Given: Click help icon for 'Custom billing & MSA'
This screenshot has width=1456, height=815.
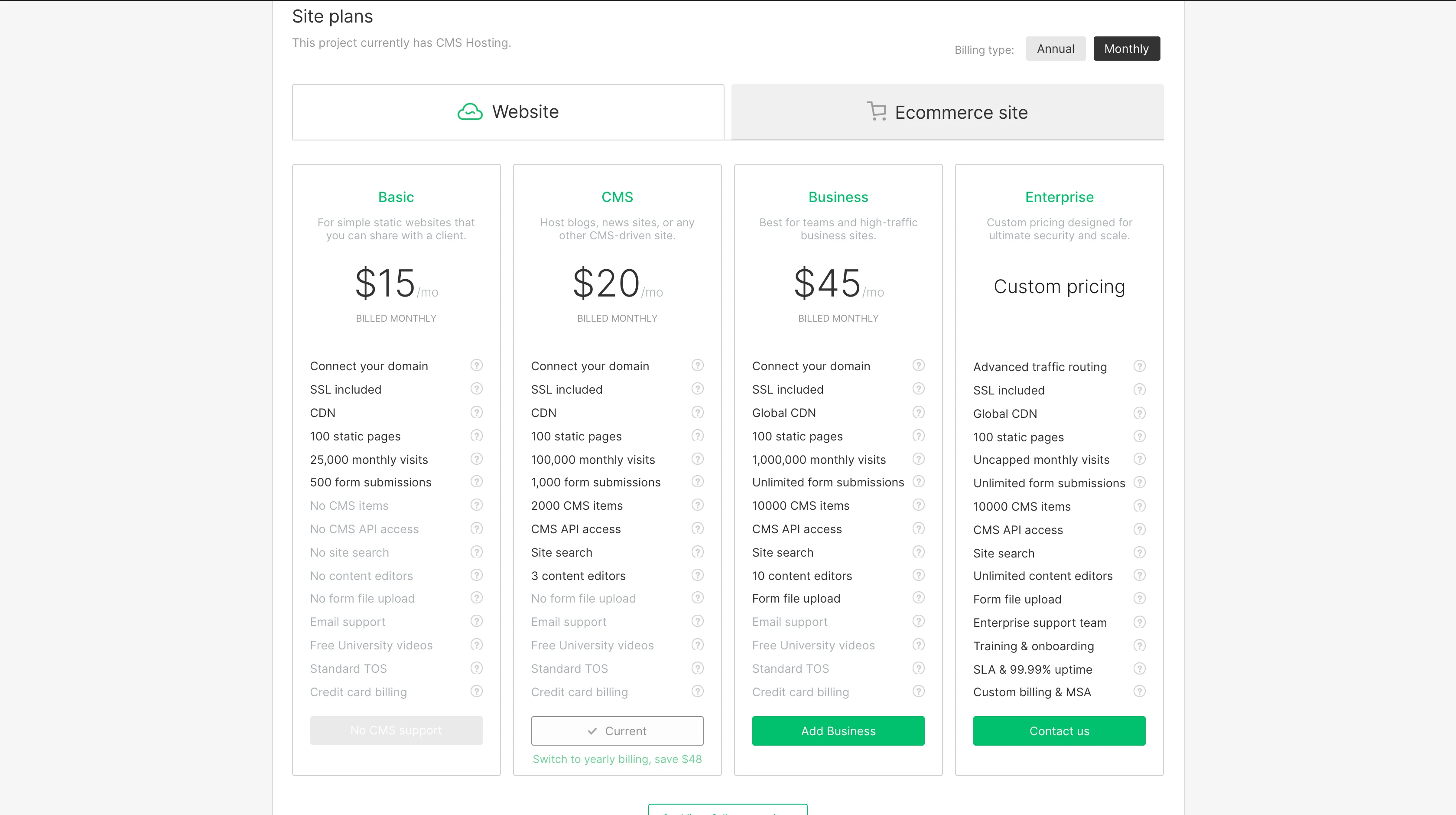Looking at the screenshot, I should 1140,692.
